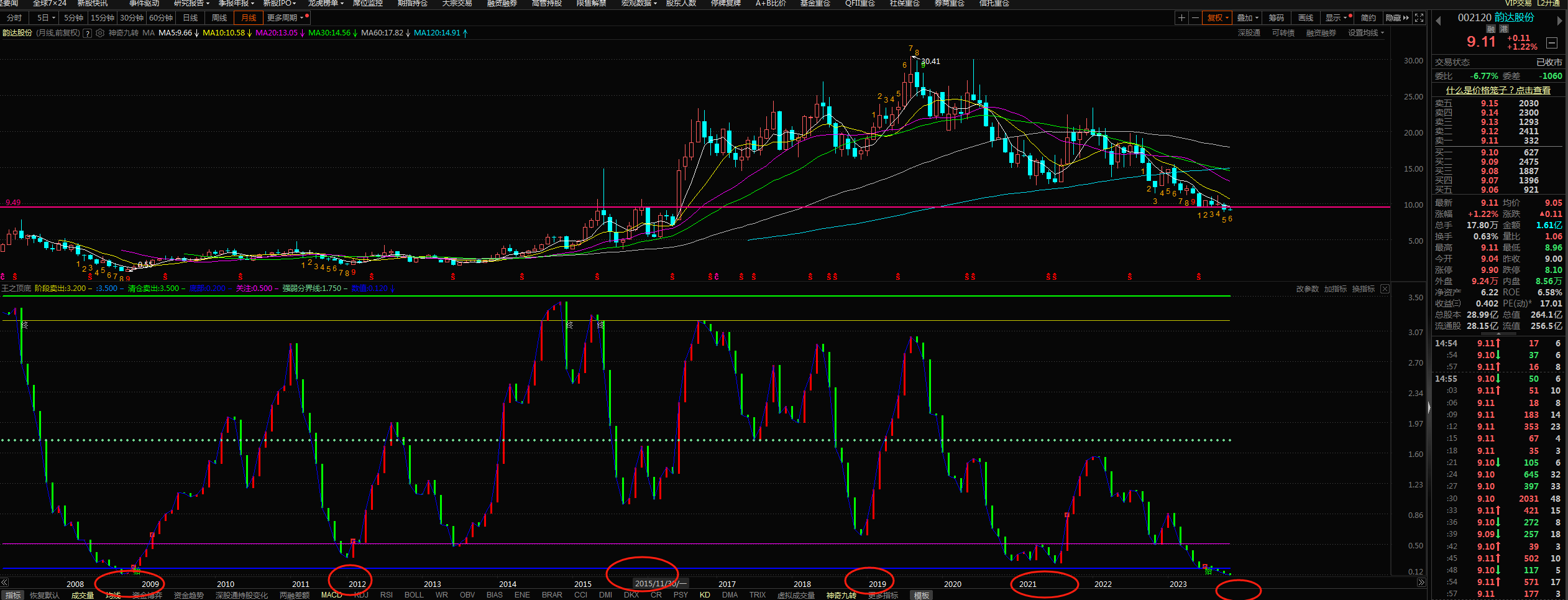1568x600 pixels.
Task: Open the indicator help question-mark icon
Action: (x=88, y=33)
